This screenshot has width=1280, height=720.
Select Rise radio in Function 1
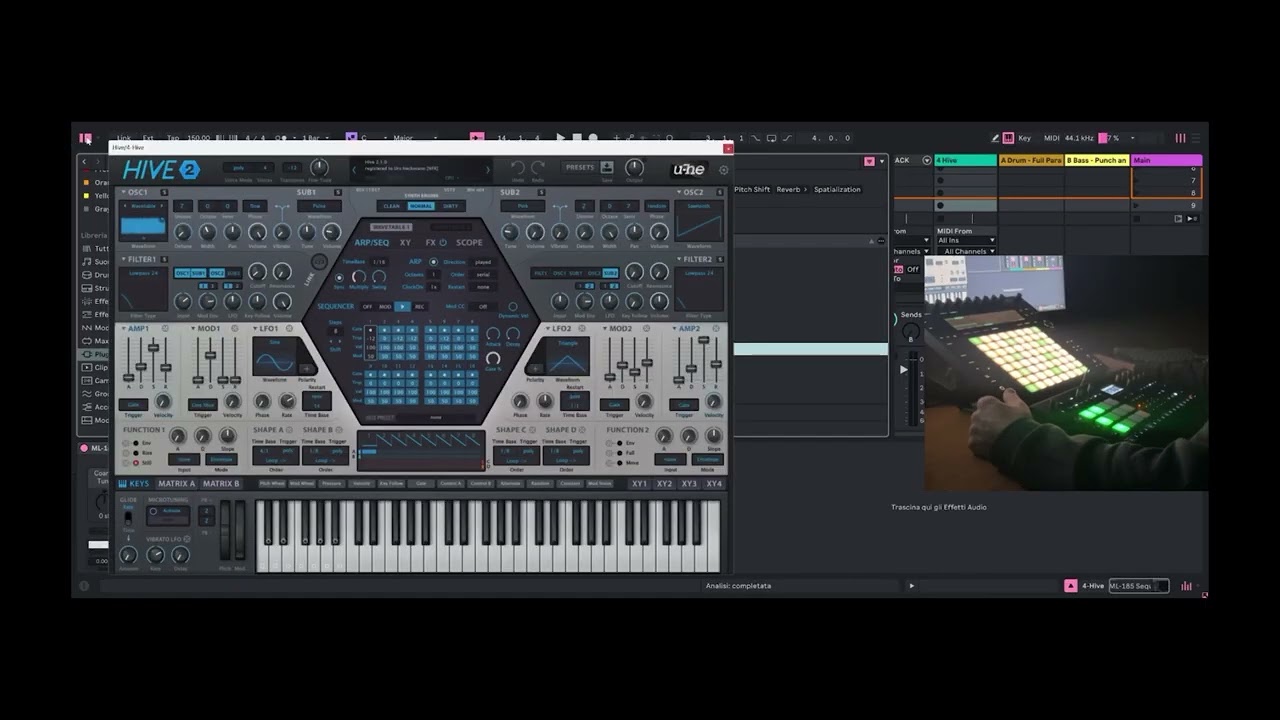click(137, 453)
